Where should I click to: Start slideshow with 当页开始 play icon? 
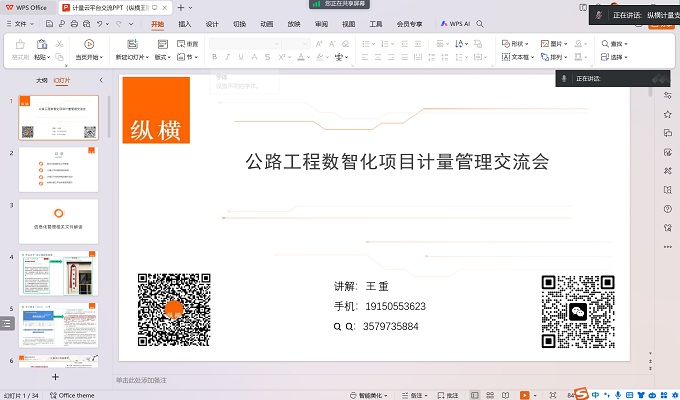coord(89,44)
